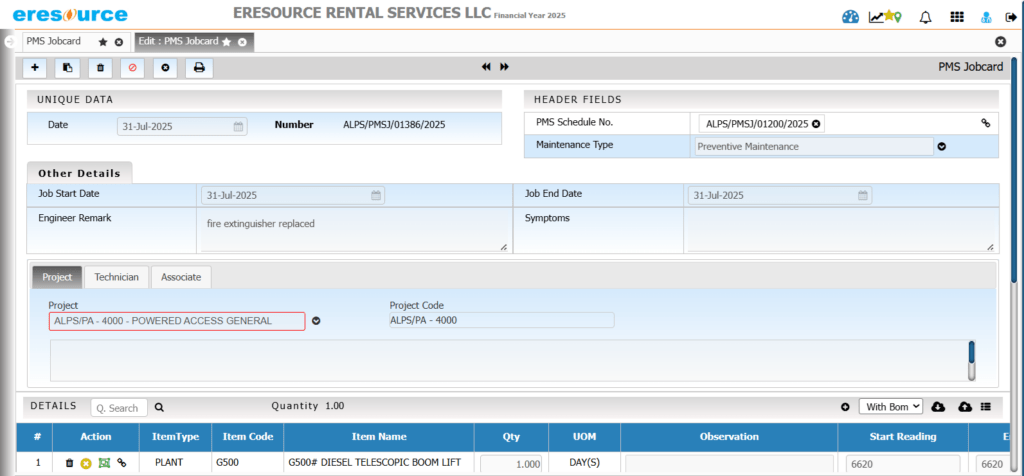Toggle star on Edit : PMS Jobcard tab

click(227, 42)
